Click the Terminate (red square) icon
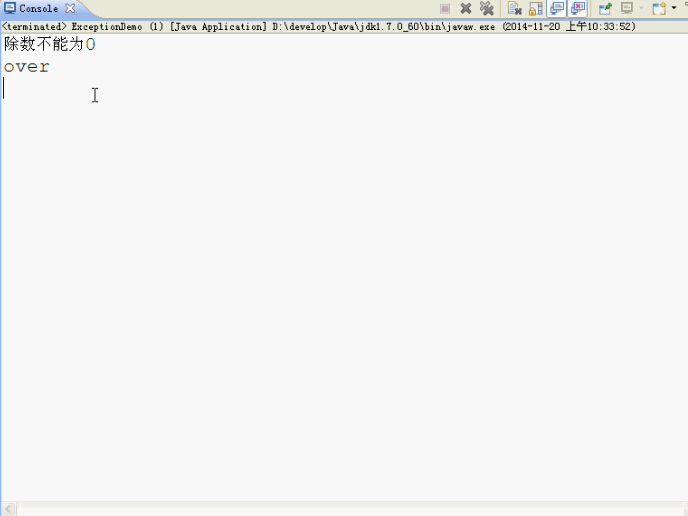This screenshot has width=688, height=516. (x=445, y=9)
